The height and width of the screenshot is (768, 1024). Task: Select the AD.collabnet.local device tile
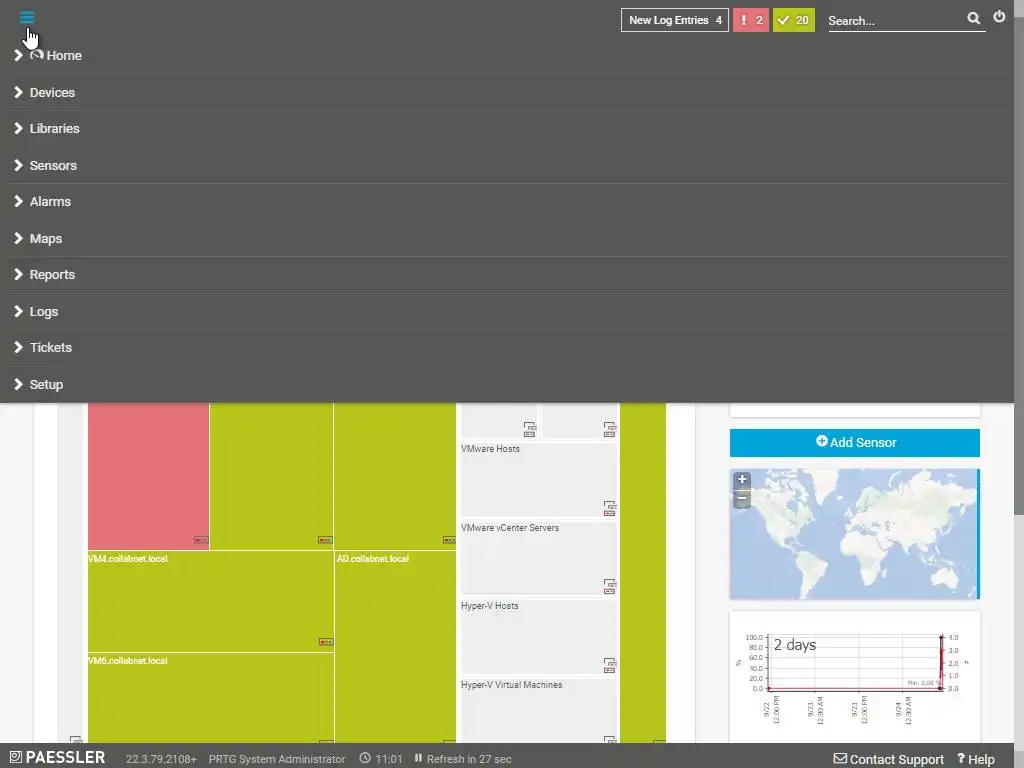[x=395, y=647]
